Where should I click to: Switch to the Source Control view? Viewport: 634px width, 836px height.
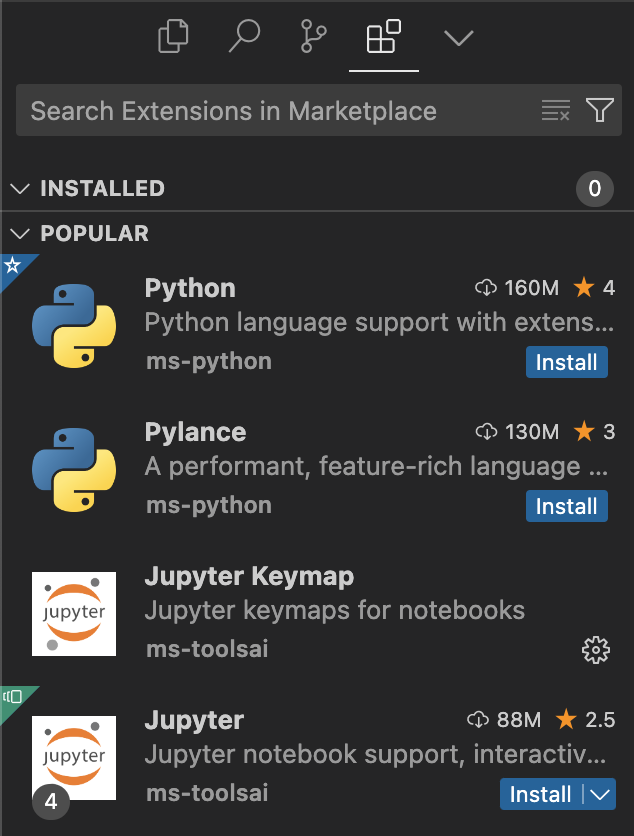click(313, 37)
